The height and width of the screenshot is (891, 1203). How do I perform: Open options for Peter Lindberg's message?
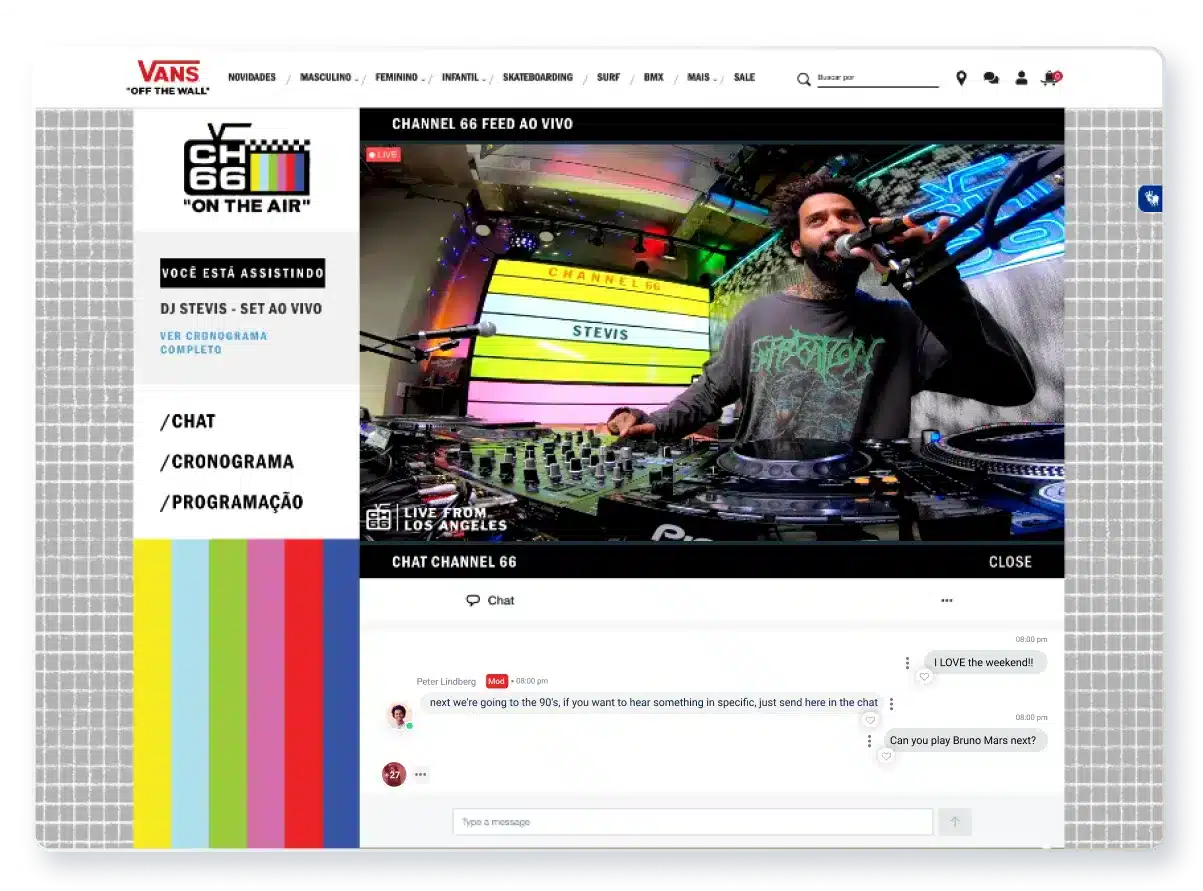click(891, 703)
